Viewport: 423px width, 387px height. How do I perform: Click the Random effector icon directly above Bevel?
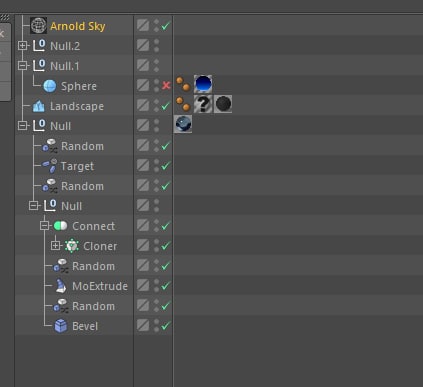click(x=61, y=306)
